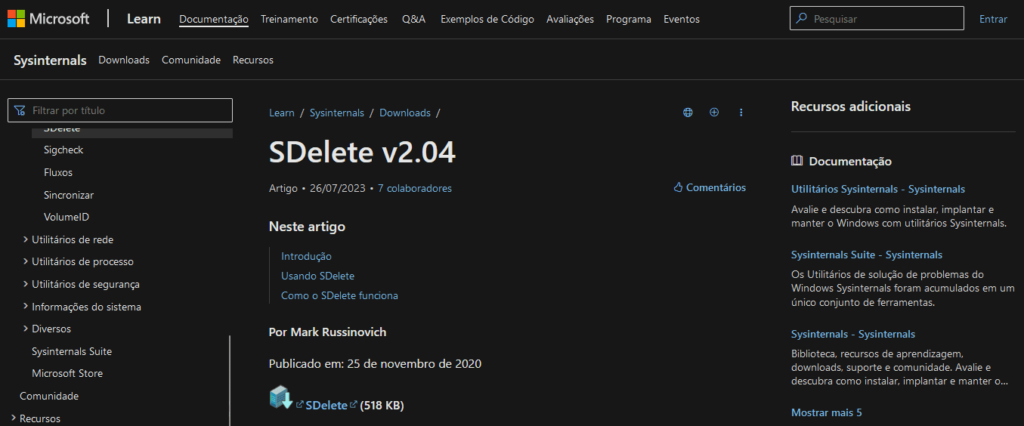
Task: Click the sidebar vertical scrollbar
Action: pos(230,381)
